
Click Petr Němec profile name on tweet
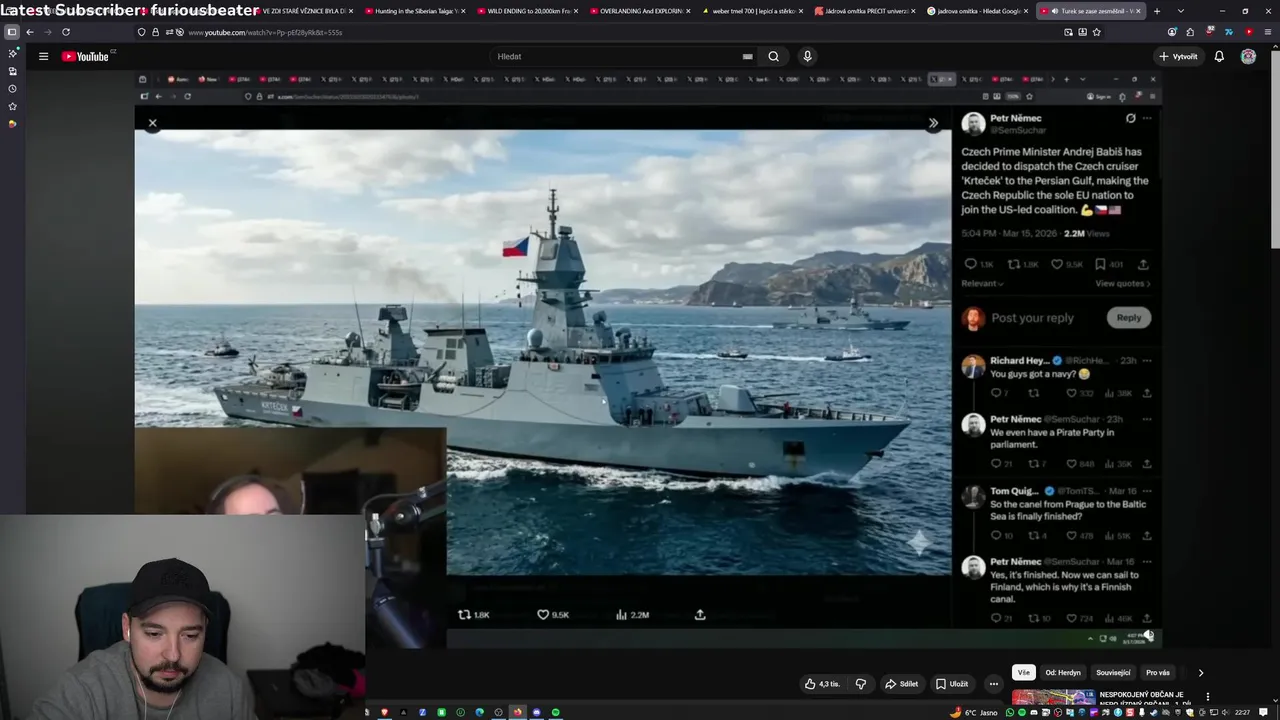point(1016,118)
